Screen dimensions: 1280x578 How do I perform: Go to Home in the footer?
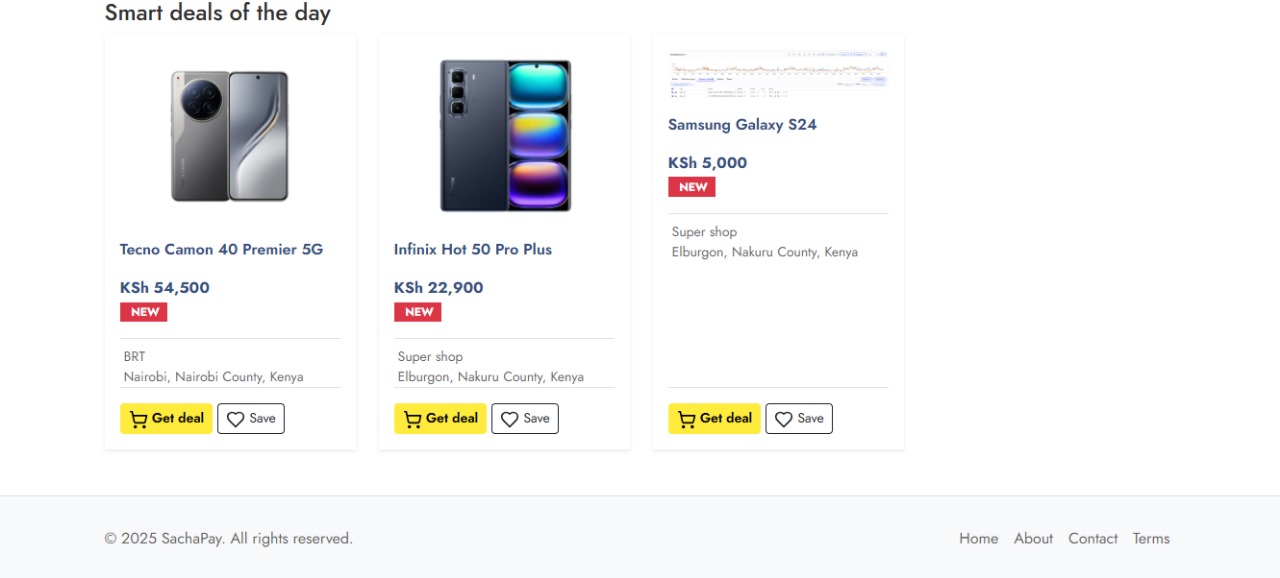tap(978, 538)
